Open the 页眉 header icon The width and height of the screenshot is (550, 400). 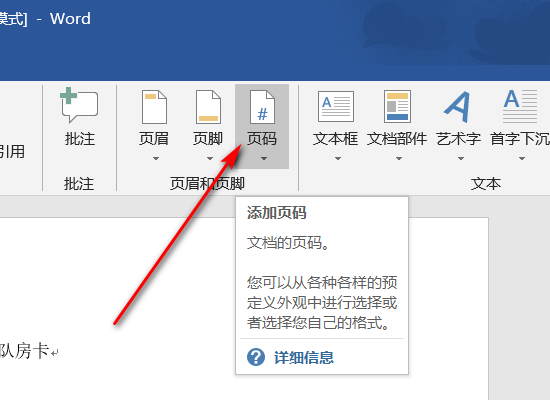pos(154,107)
